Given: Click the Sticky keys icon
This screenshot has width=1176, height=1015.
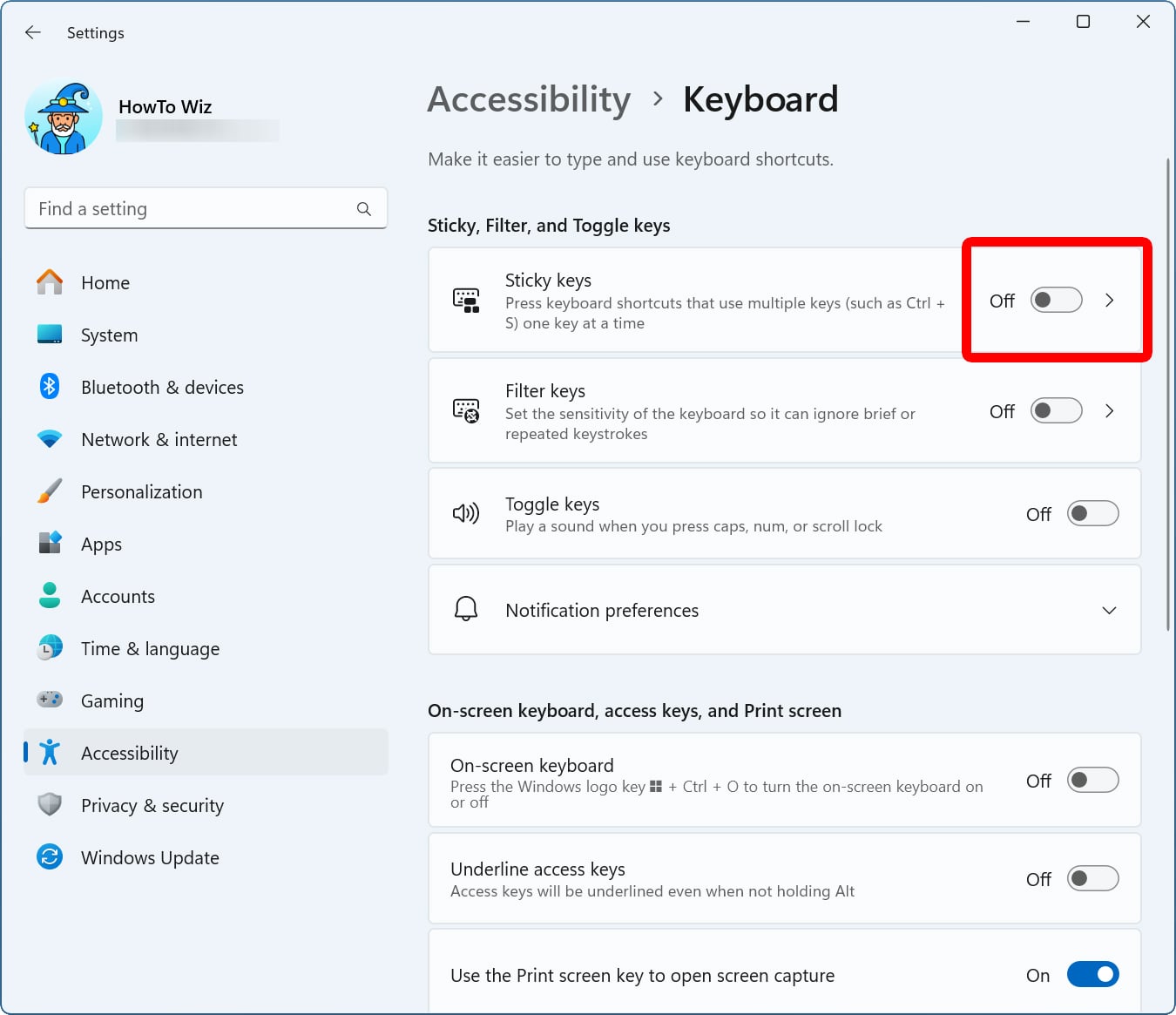Looking at the screenshot, I should tap(466, 300).
